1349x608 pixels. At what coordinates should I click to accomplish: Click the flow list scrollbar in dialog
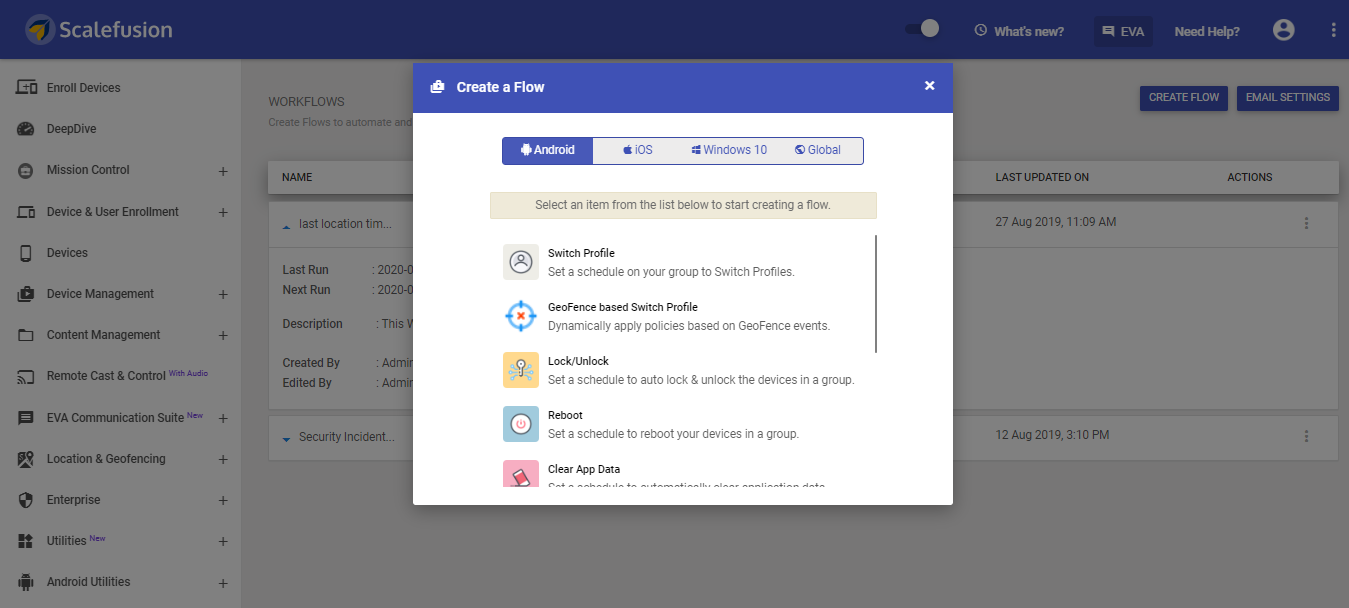pyautogui.click(x=876, y=294)
